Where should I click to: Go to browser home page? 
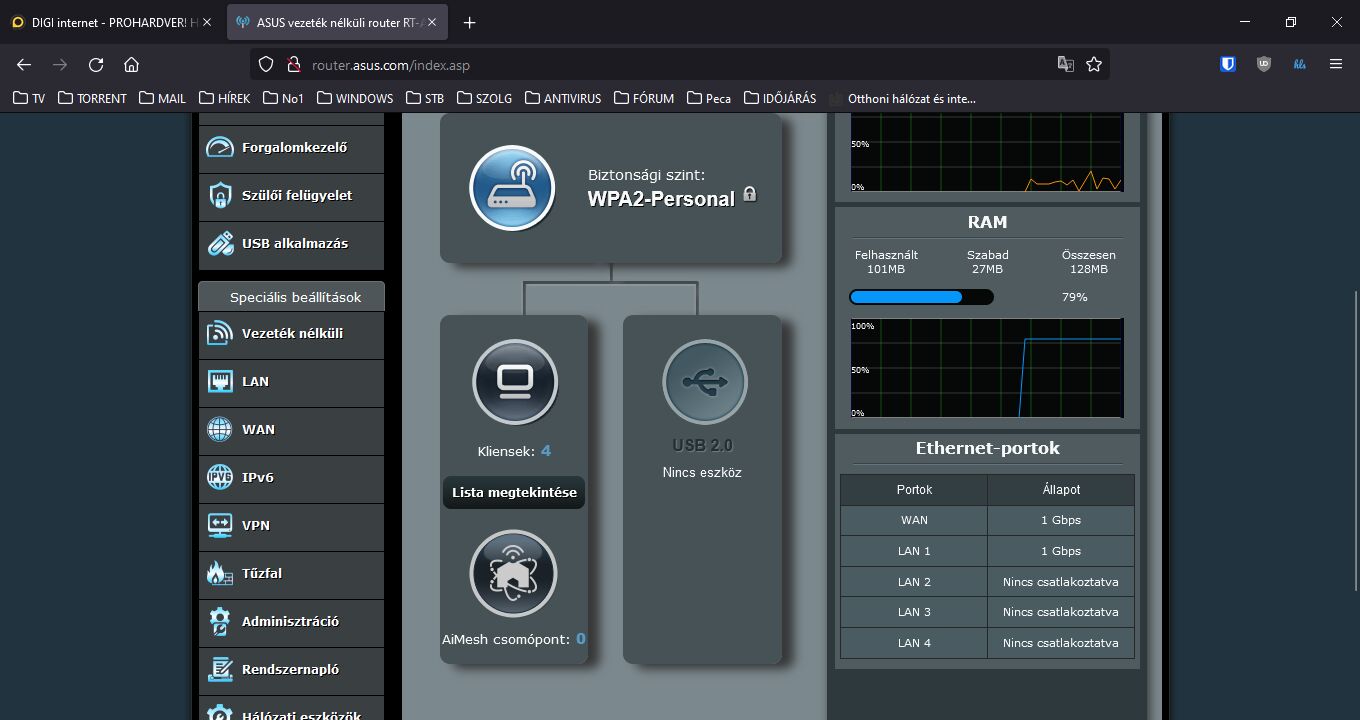click(x=131, y=64)
